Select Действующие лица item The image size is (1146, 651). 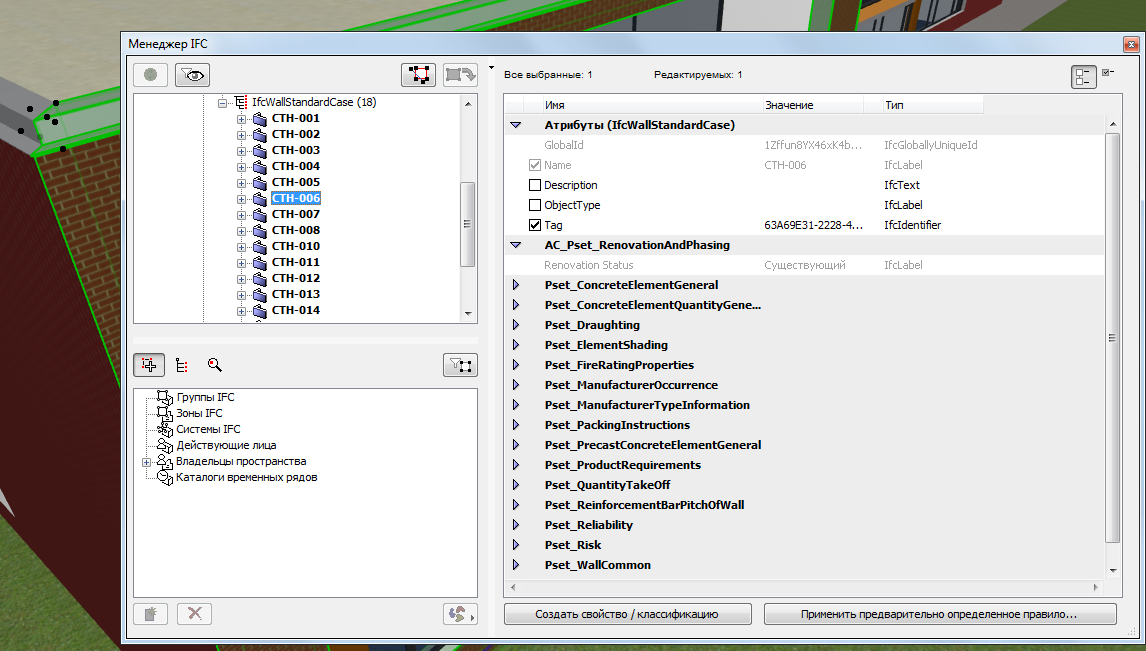226,446
